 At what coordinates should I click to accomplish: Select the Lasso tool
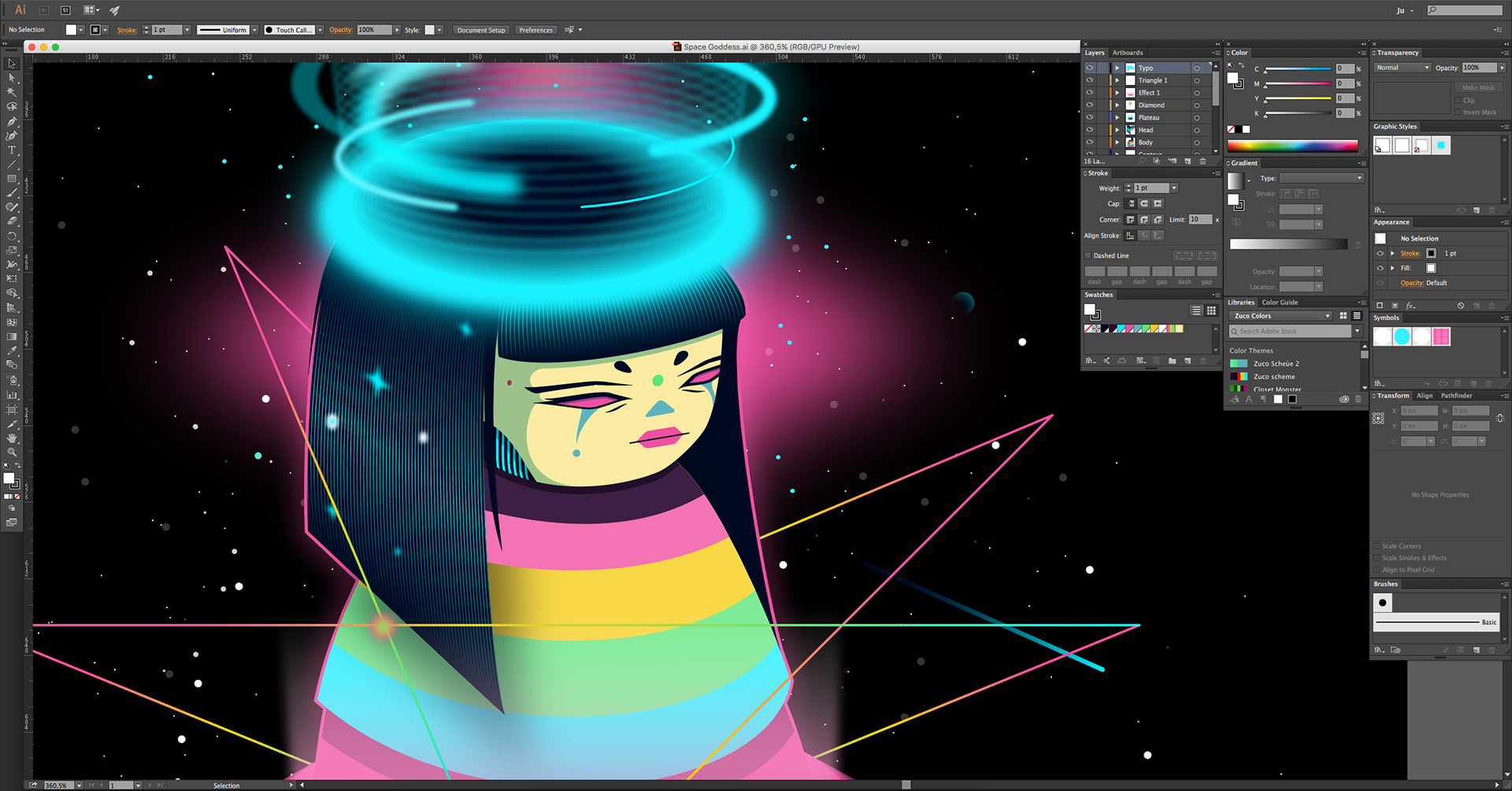(12, 106)
